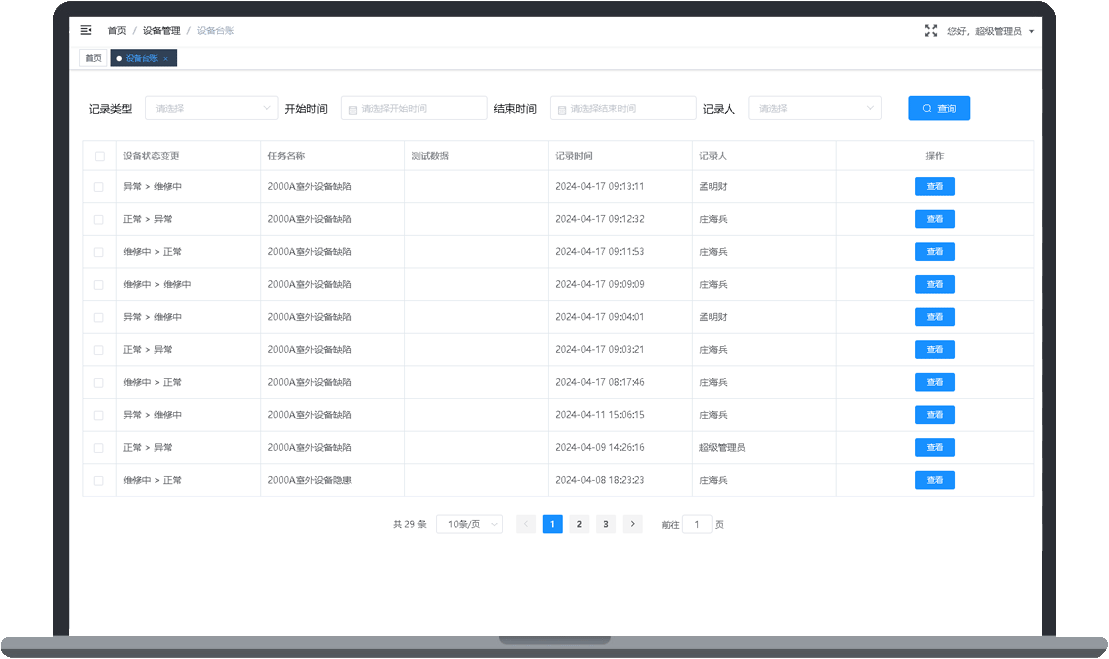Close the 设备台账 tab
The width and height of the screenshot is (1109, 659).
(166, 59)
